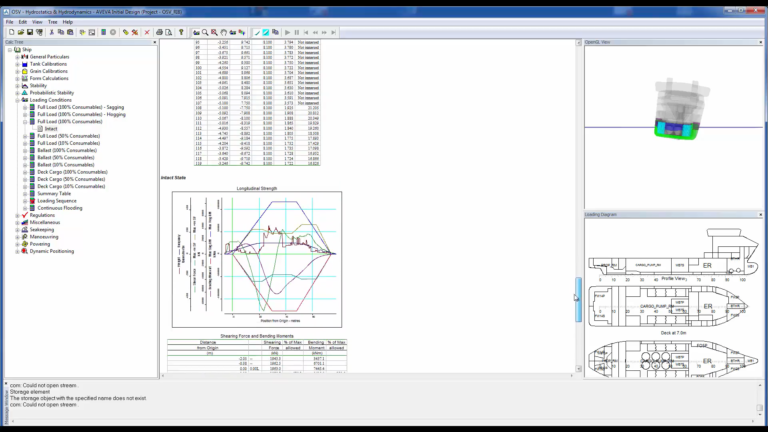This screenshot has width=768, height=432.
Task: Select Full Load (100% Consumables) - Hogging
Action: 81,115
